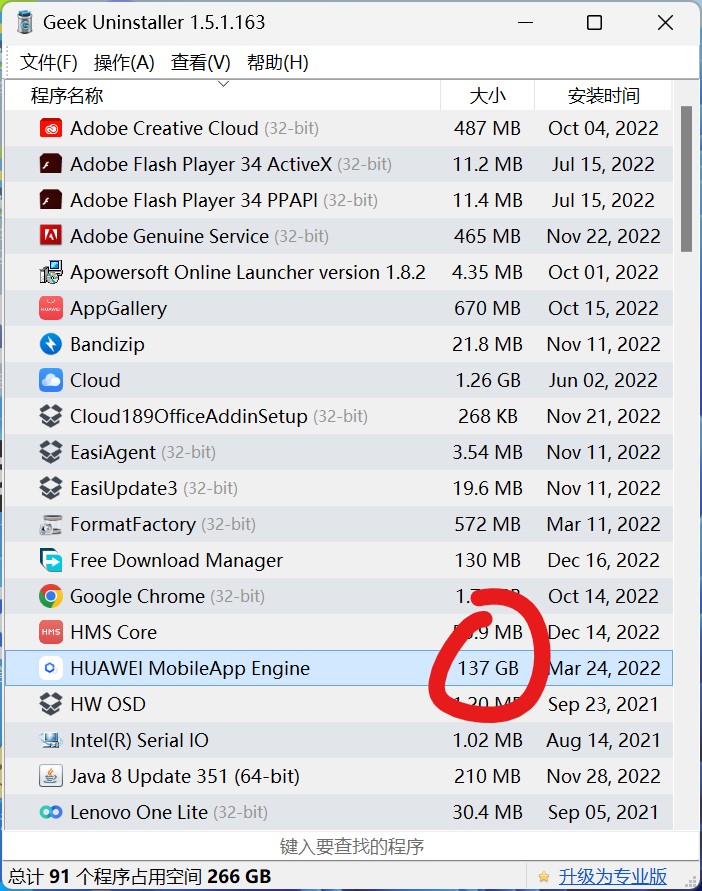Image resolution: width=702 pixels, height=891 pixels.
Task: Click the Lenovo One Lite icon
Action: point(51,812)
